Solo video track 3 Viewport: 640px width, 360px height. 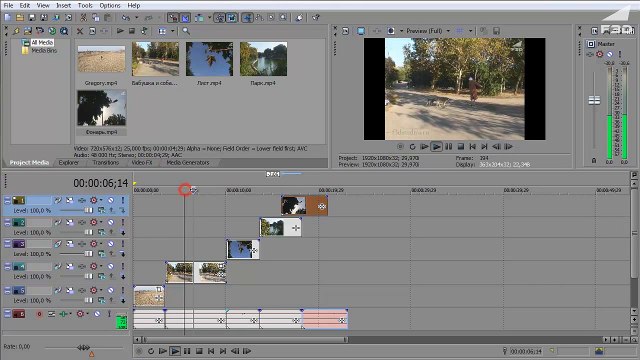tap(122, 244)
